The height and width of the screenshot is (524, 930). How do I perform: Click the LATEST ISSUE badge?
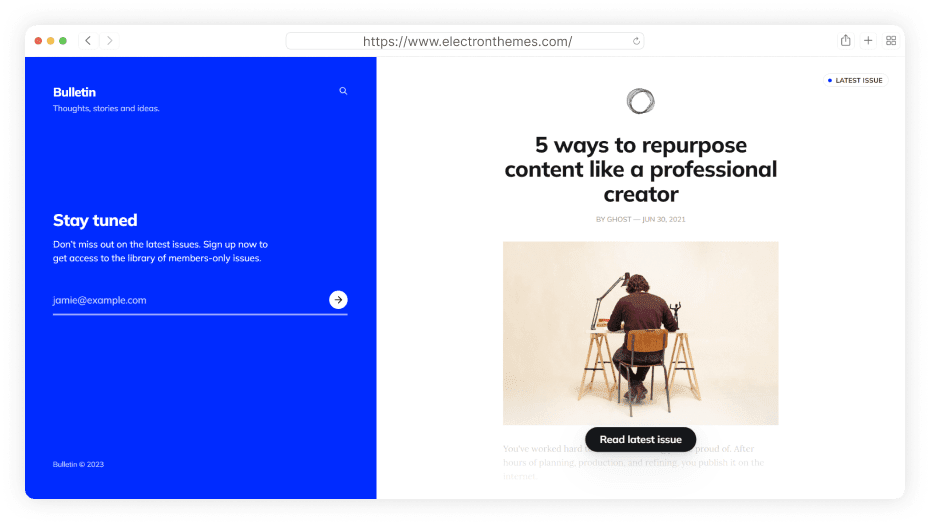coord(855,80)
